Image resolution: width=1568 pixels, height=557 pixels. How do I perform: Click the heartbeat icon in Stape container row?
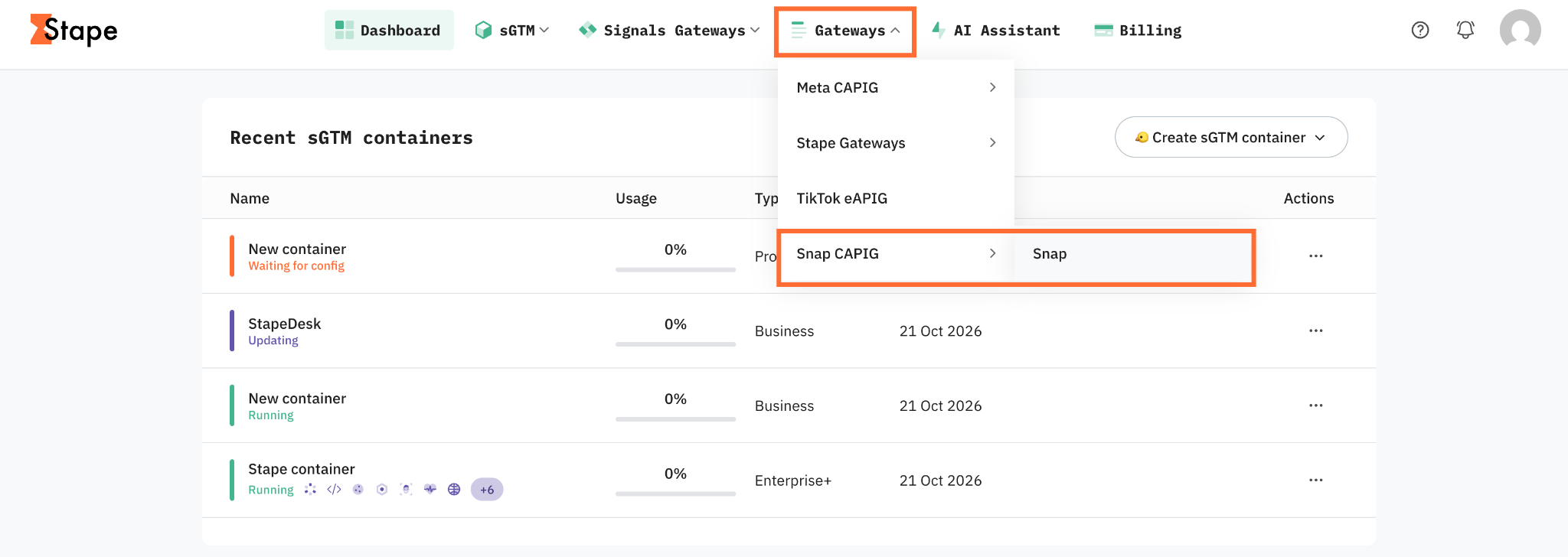tap(430, 490)
